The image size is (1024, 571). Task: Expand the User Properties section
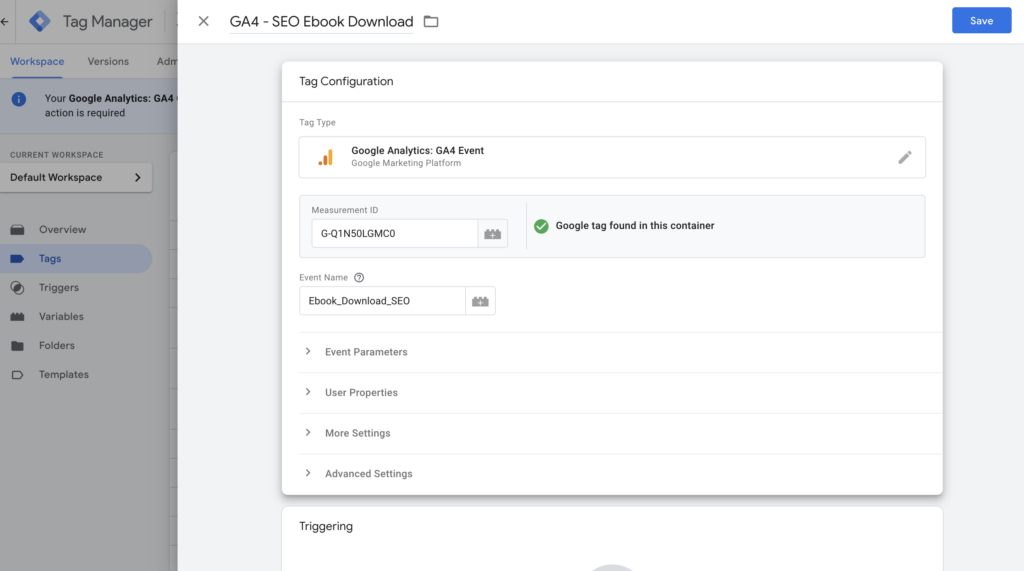(x=361, y=393)
